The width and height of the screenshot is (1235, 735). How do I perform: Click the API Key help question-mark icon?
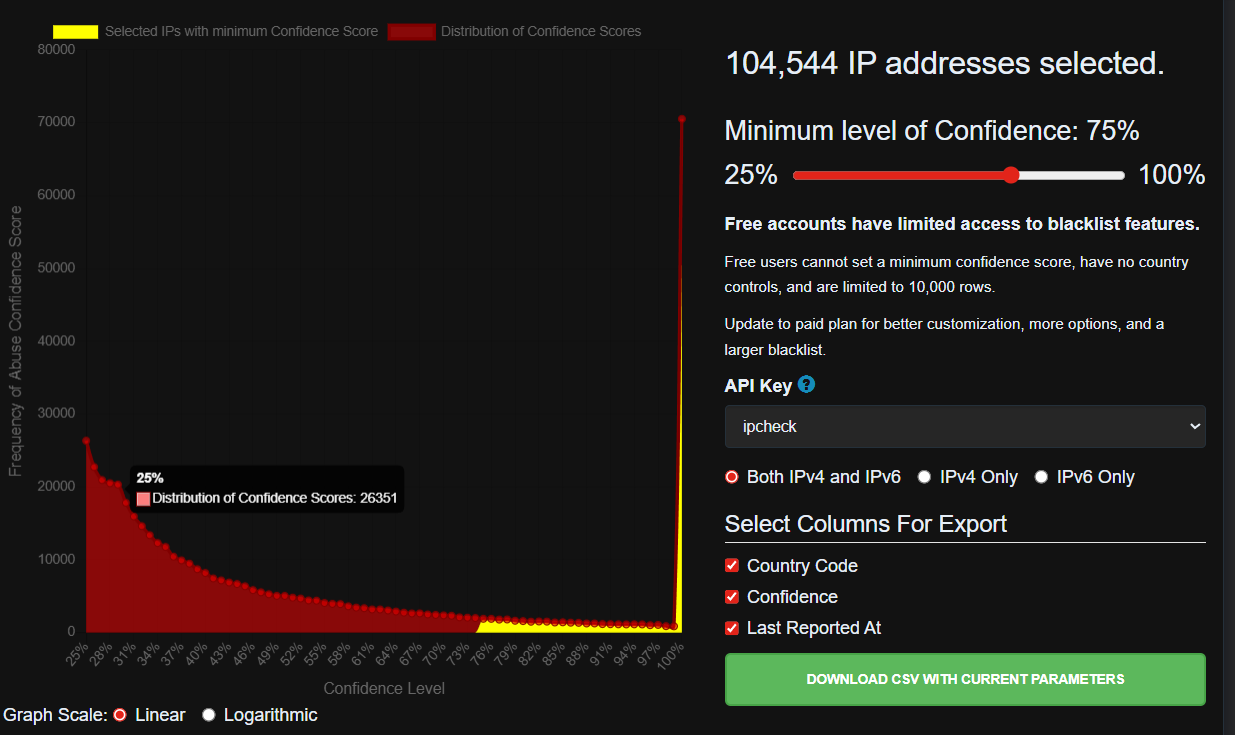(x=807, y=385)
